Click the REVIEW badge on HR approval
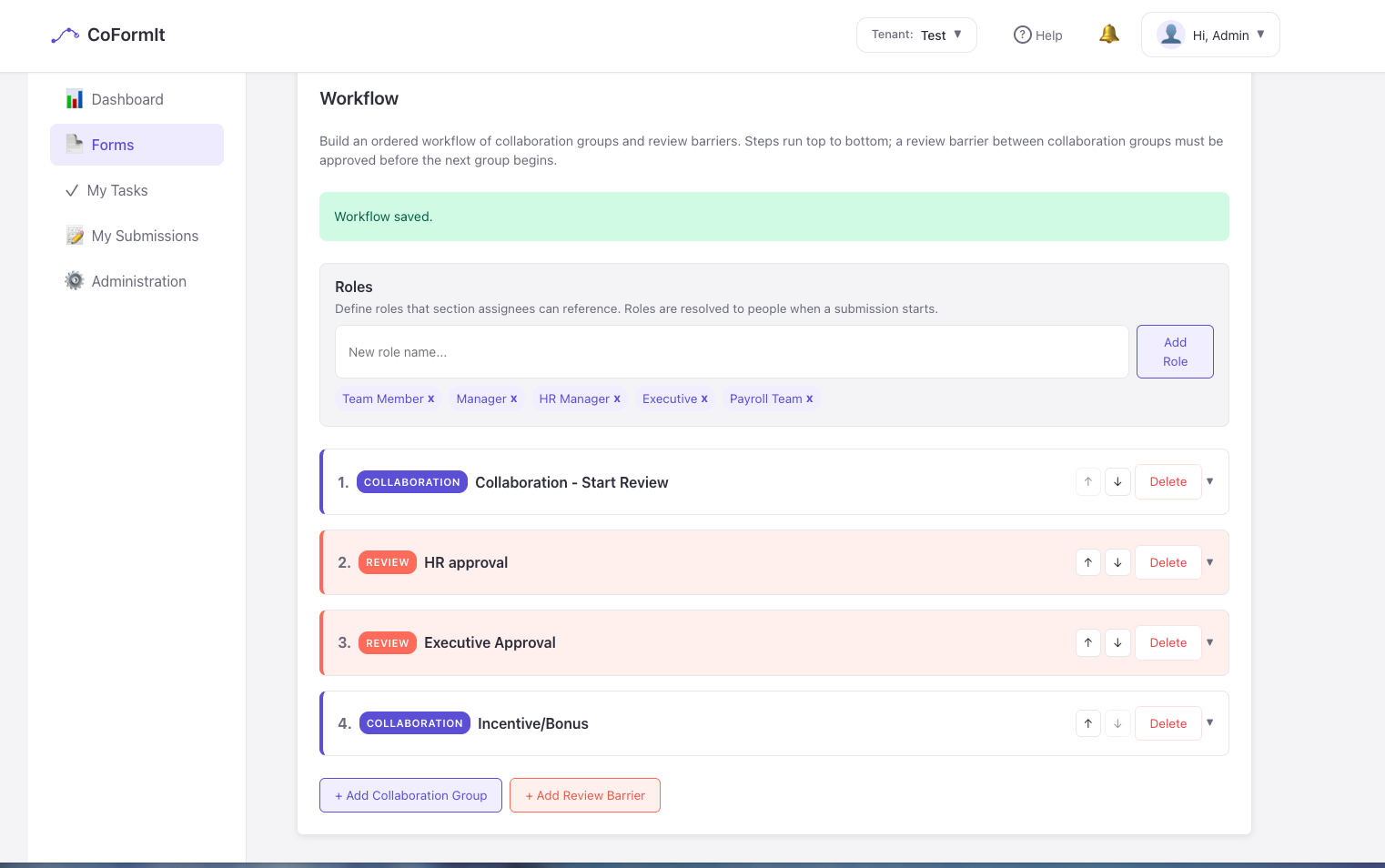The height and width of the screenshot is (868, 1385). (x=388, y=562)
